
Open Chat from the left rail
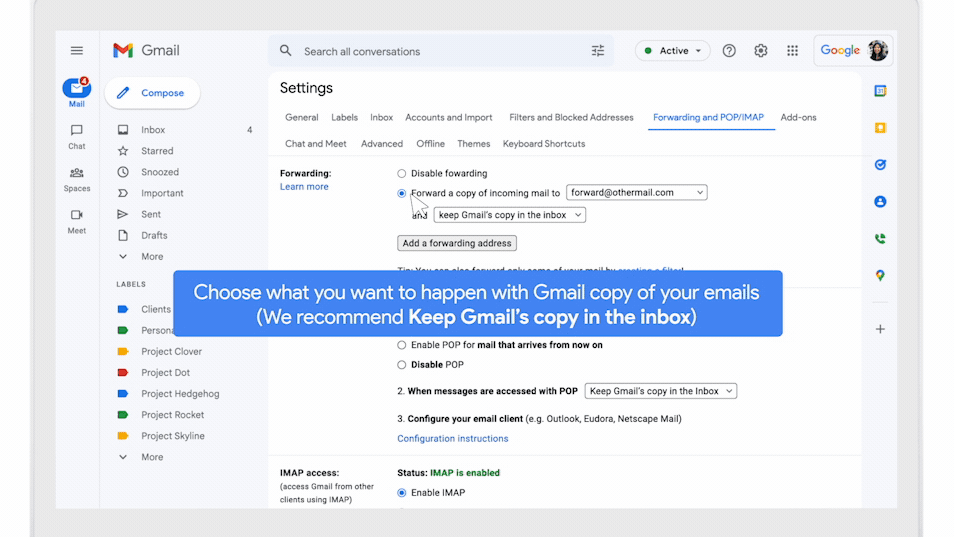pyautogui.click(x=77, y=136)
